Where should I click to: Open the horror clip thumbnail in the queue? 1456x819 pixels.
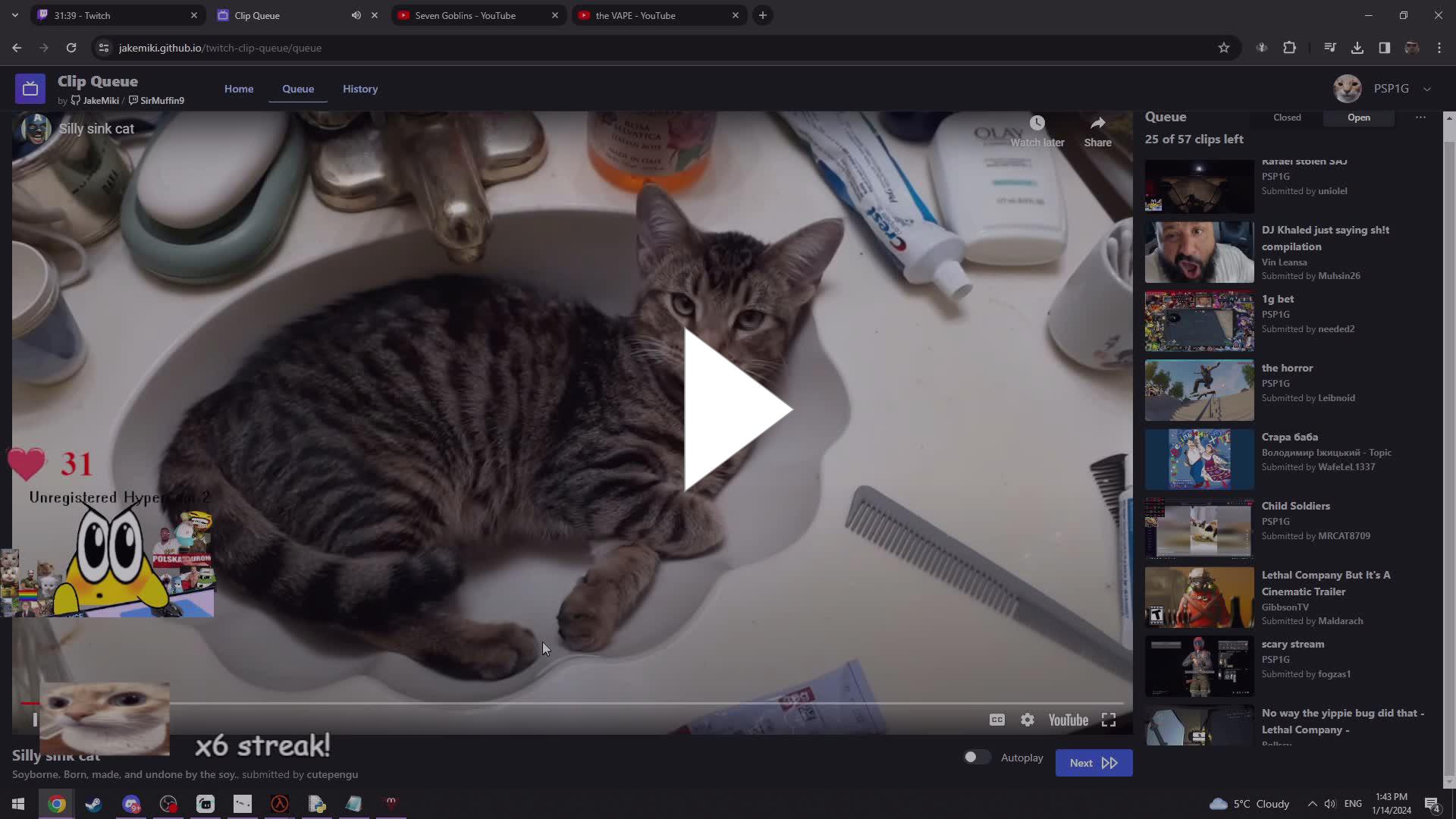tap(1198, 390)
